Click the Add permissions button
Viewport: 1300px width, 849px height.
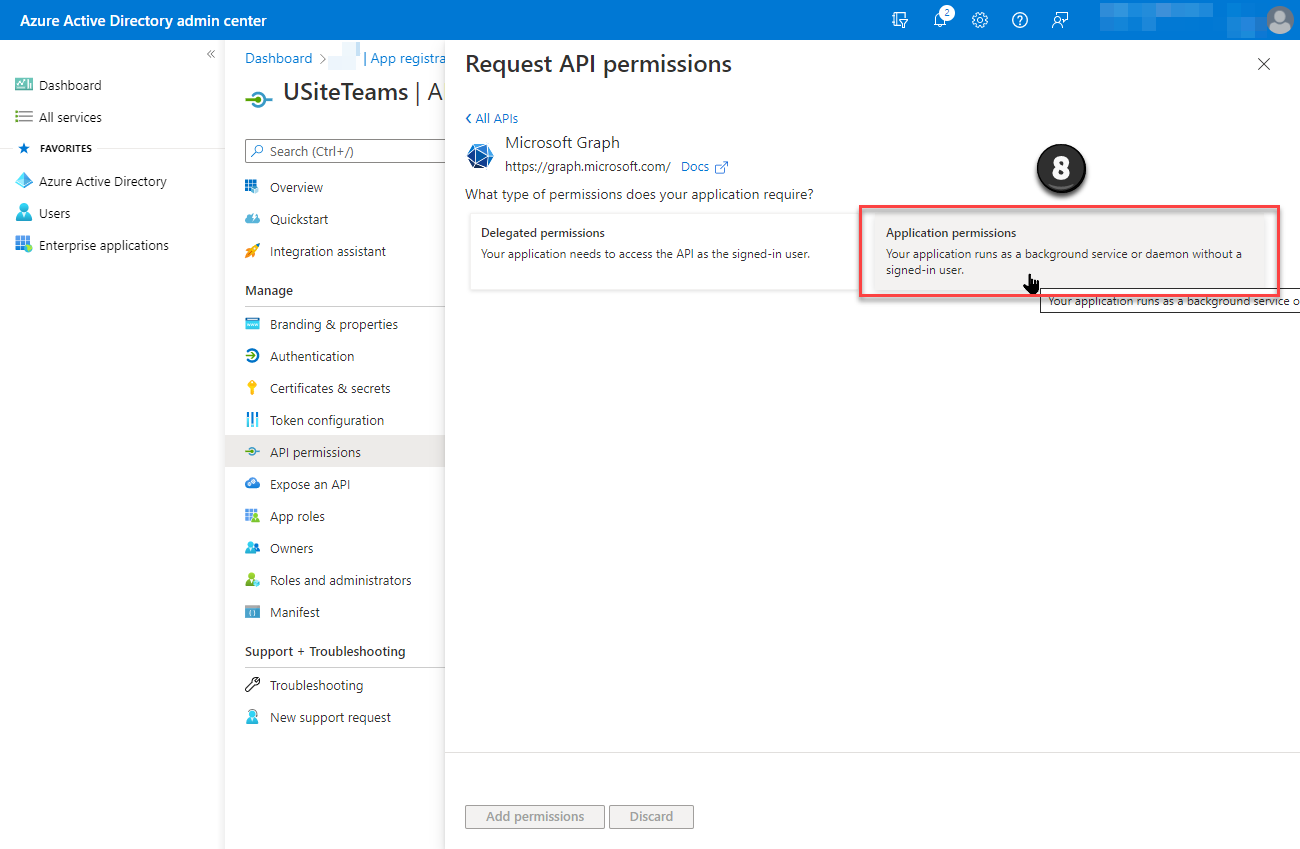(535, 817)
